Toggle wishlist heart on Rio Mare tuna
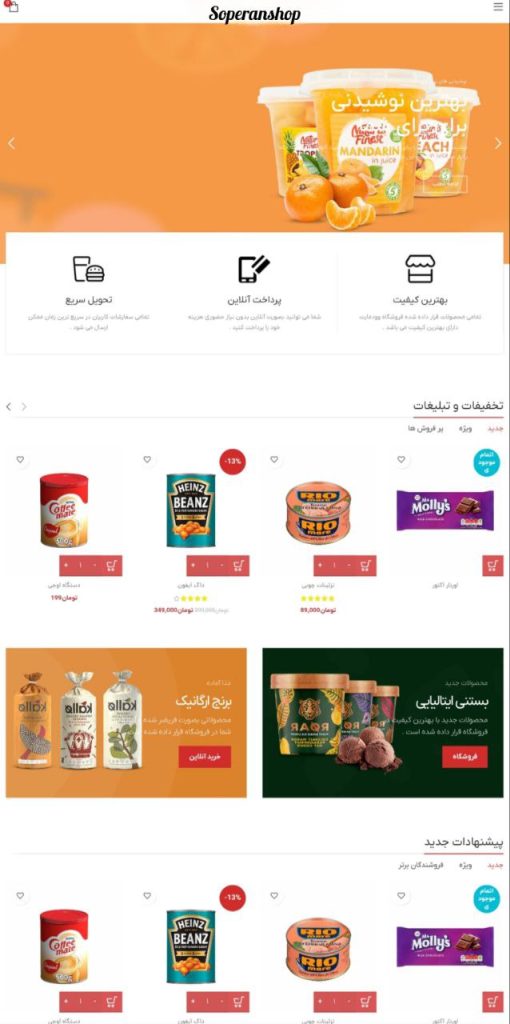 pos(274,460)
